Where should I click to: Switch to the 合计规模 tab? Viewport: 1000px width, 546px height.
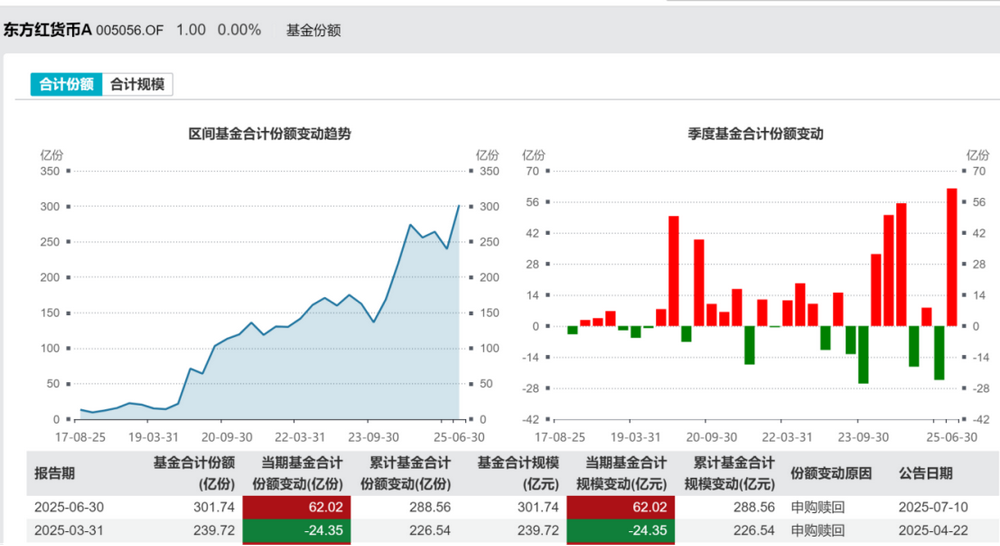coord(138,85)
